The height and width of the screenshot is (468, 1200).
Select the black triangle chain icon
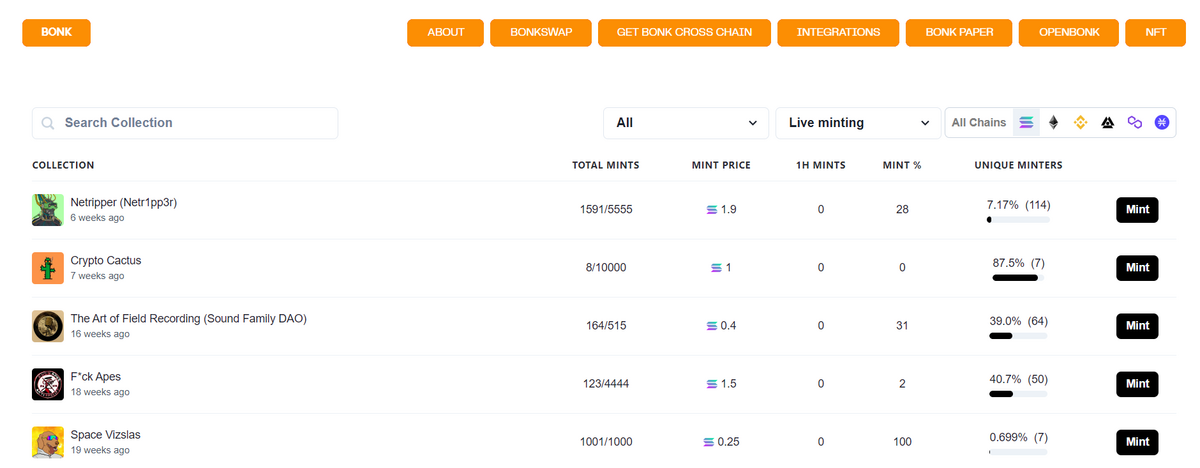1107,123
